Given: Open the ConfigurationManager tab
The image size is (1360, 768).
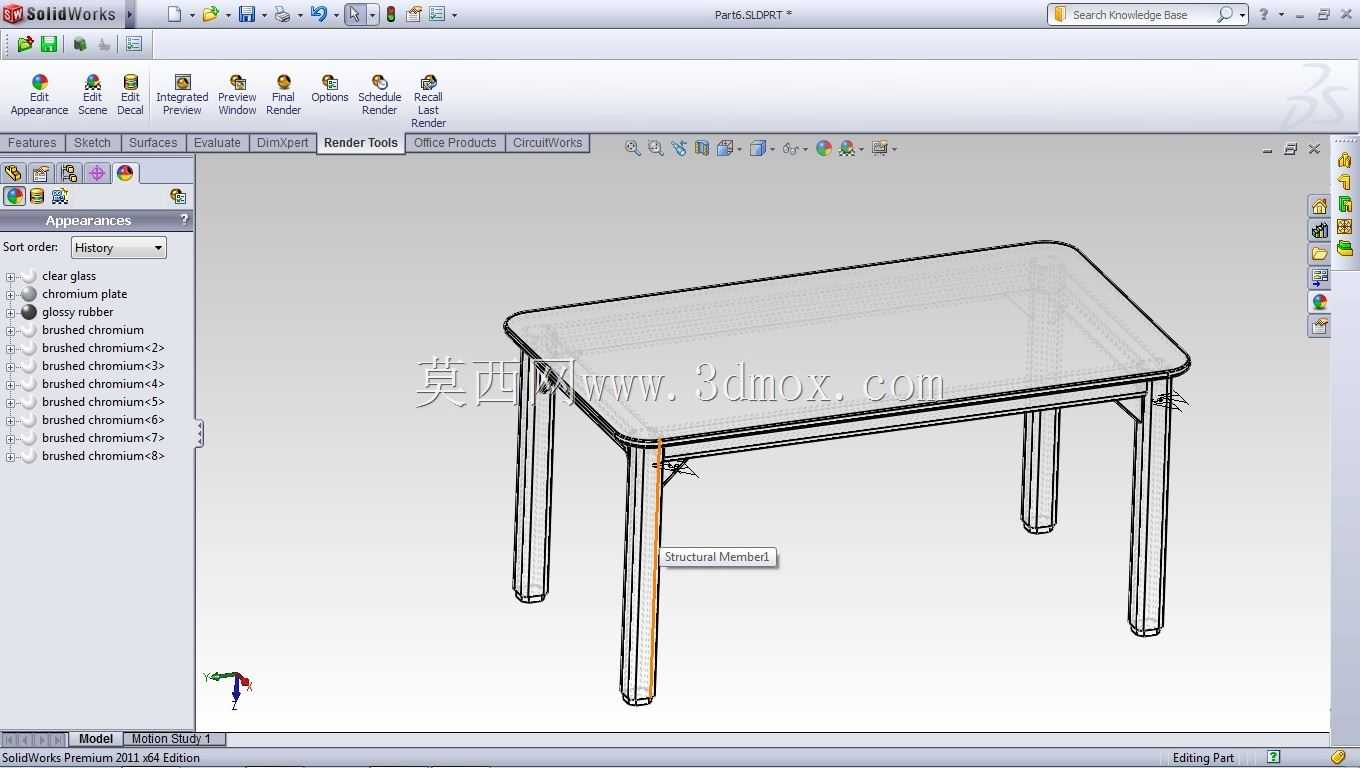Looking at the screenshot, I should point(69,173).
